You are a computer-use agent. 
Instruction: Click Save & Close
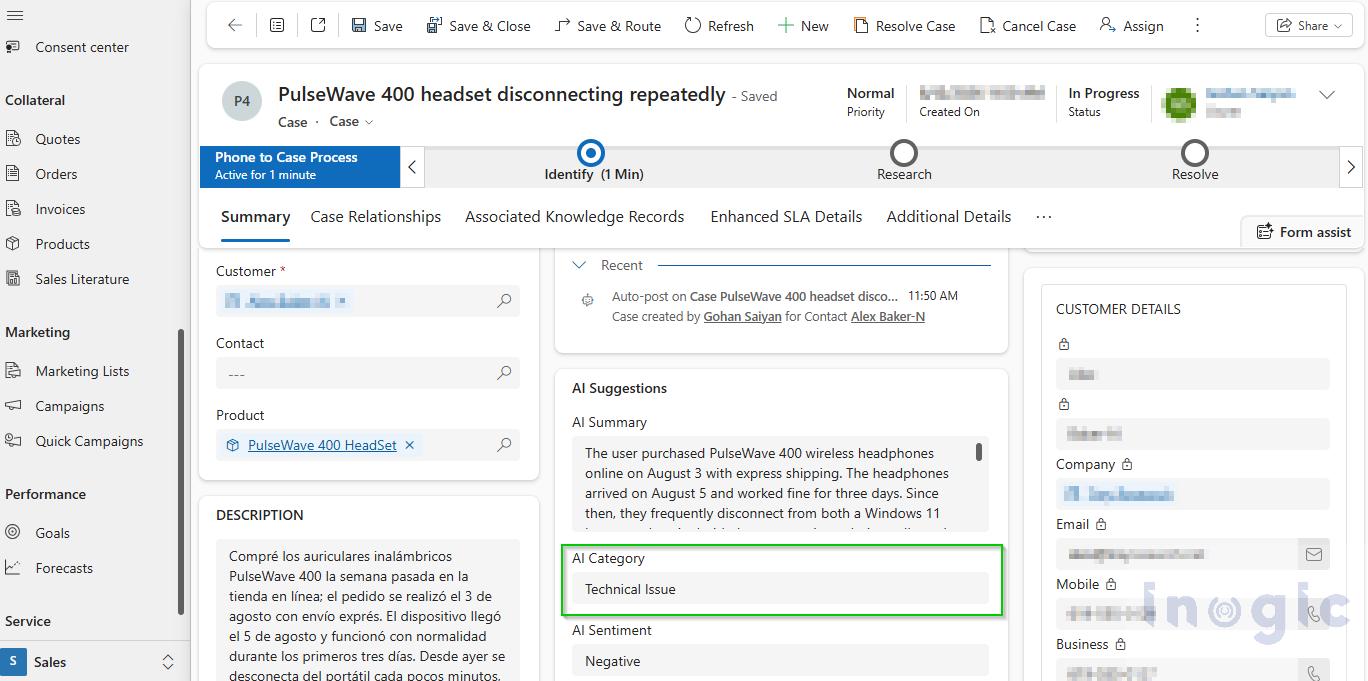tap(478, 26)
